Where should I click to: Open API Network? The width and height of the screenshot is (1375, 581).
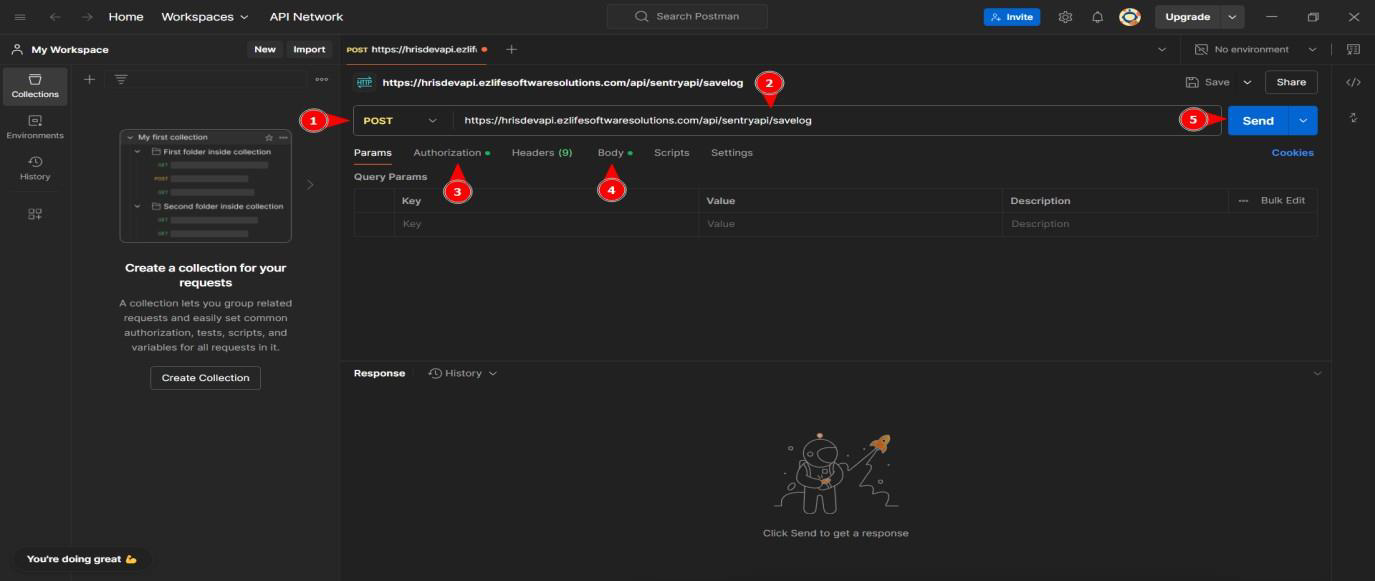(306, 17)
